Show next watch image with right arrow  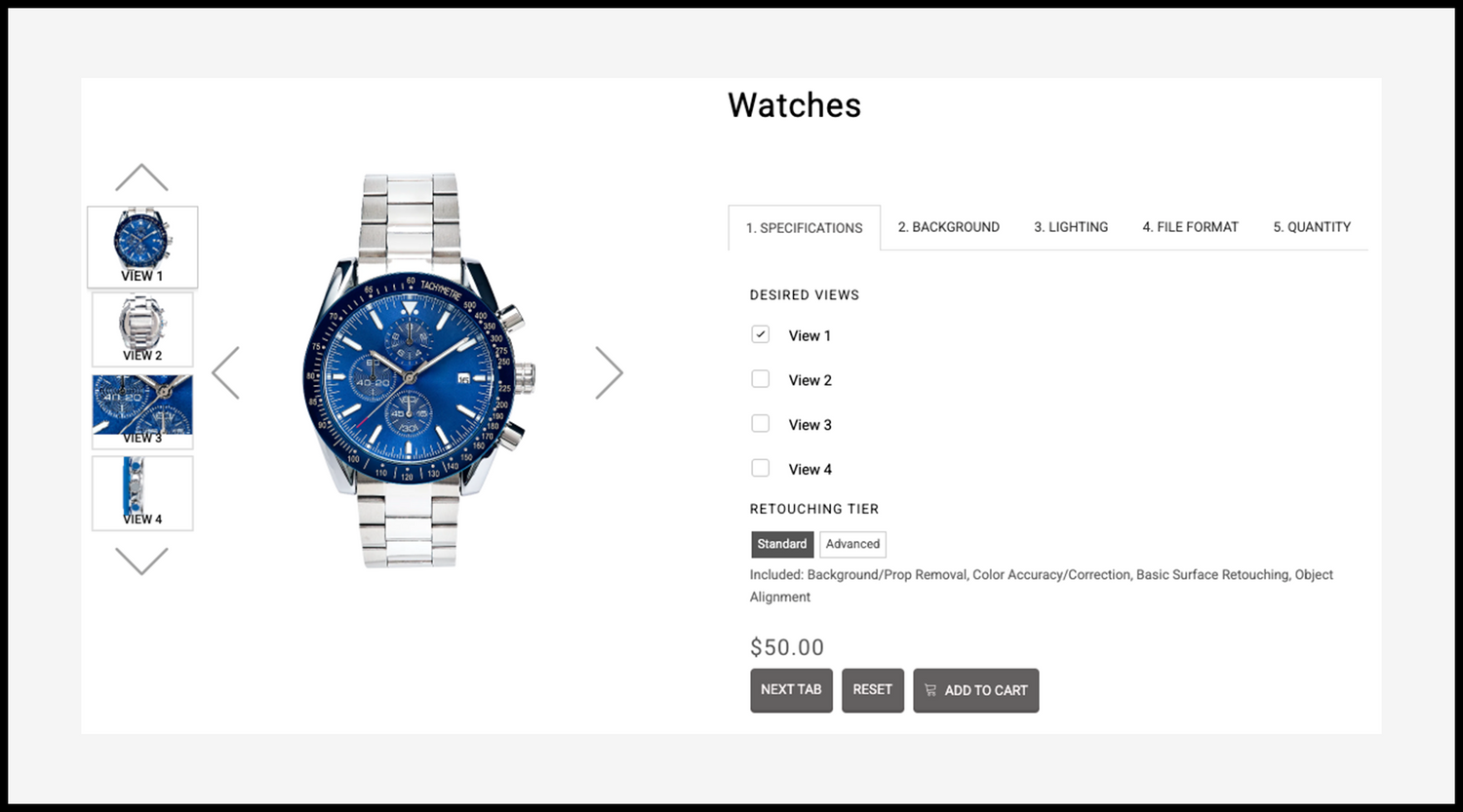[609, 372]
